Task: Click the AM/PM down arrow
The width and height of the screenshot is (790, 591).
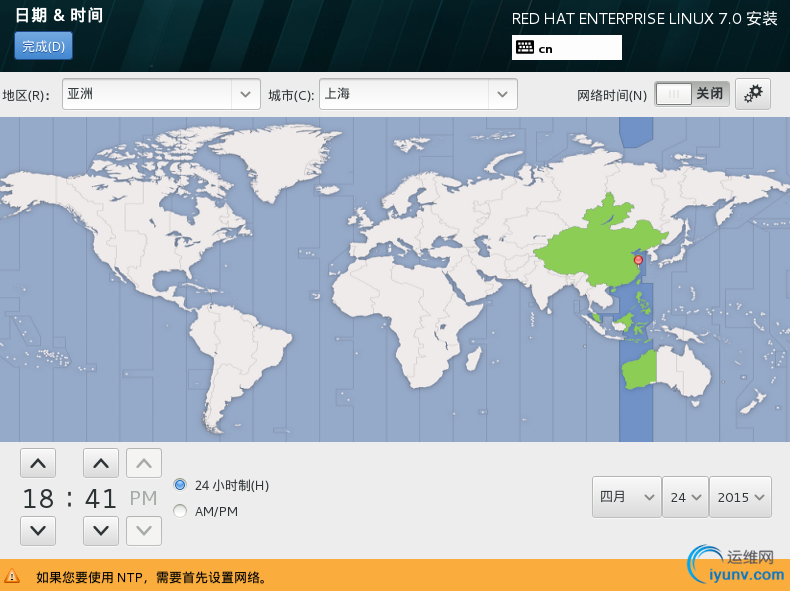Action: pos(144,531)
